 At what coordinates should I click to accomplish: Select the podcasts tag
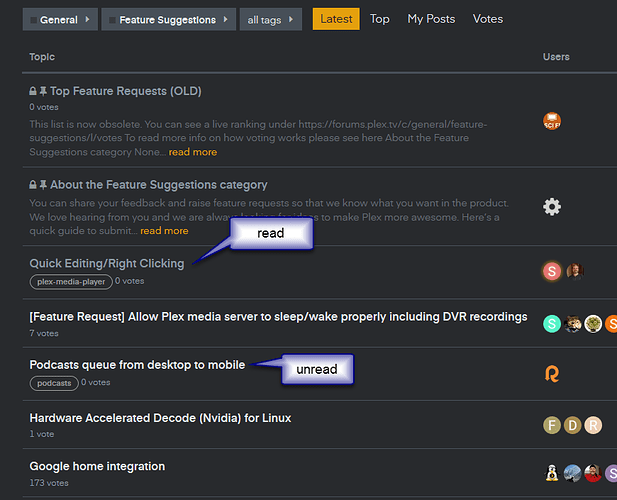coord(54,383)
